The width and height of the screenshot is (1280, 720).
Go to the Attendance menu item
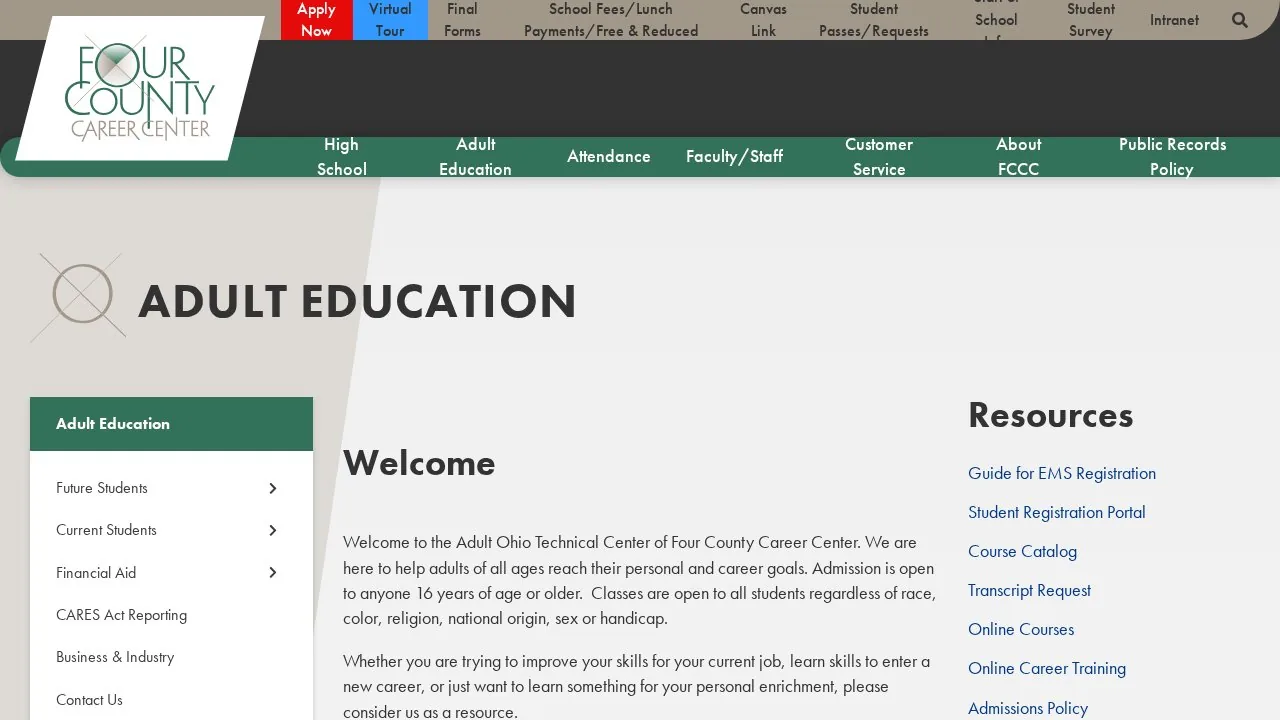pos(609,156)
